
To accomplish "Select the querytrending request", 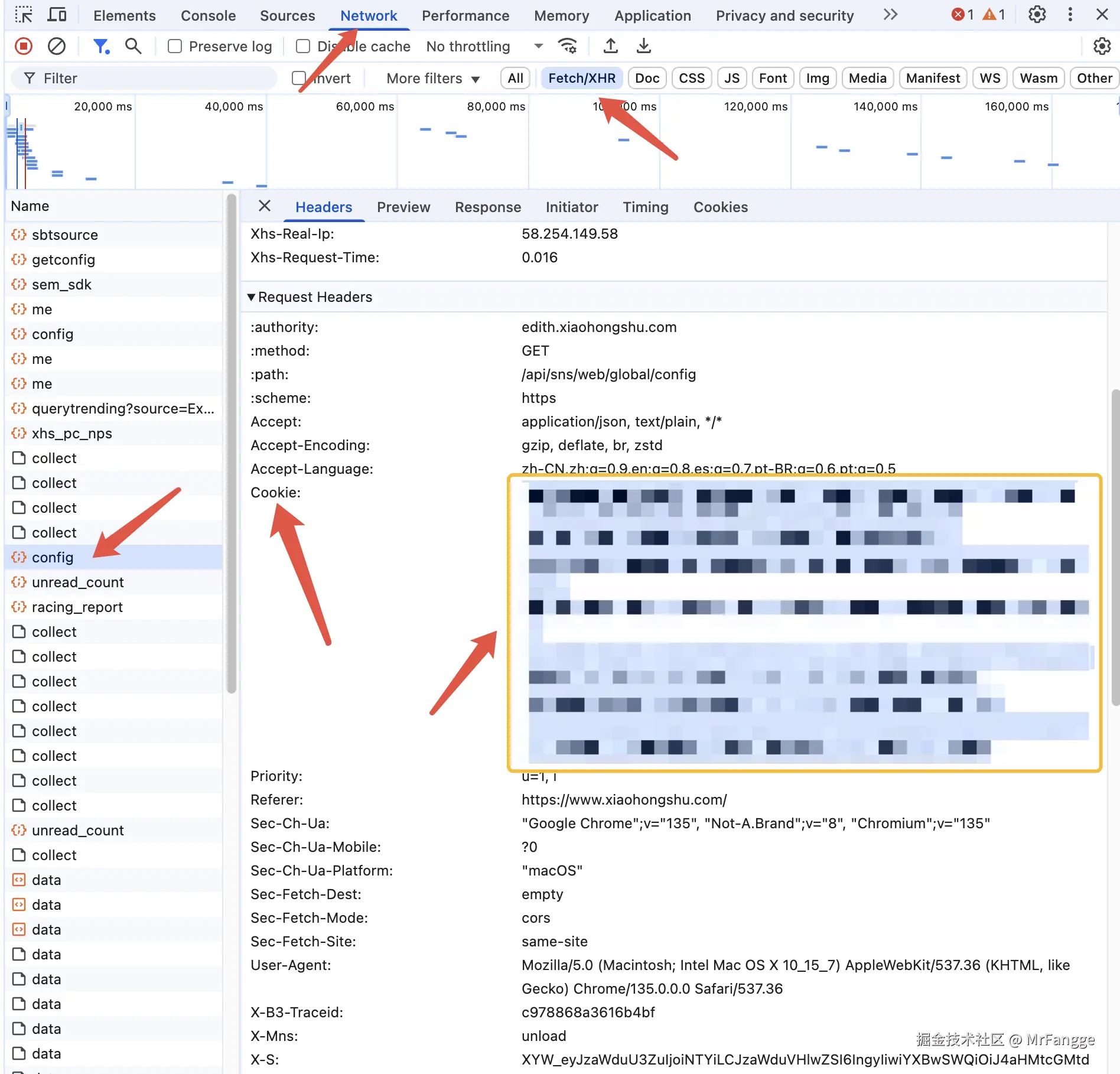I will (114, 408).
